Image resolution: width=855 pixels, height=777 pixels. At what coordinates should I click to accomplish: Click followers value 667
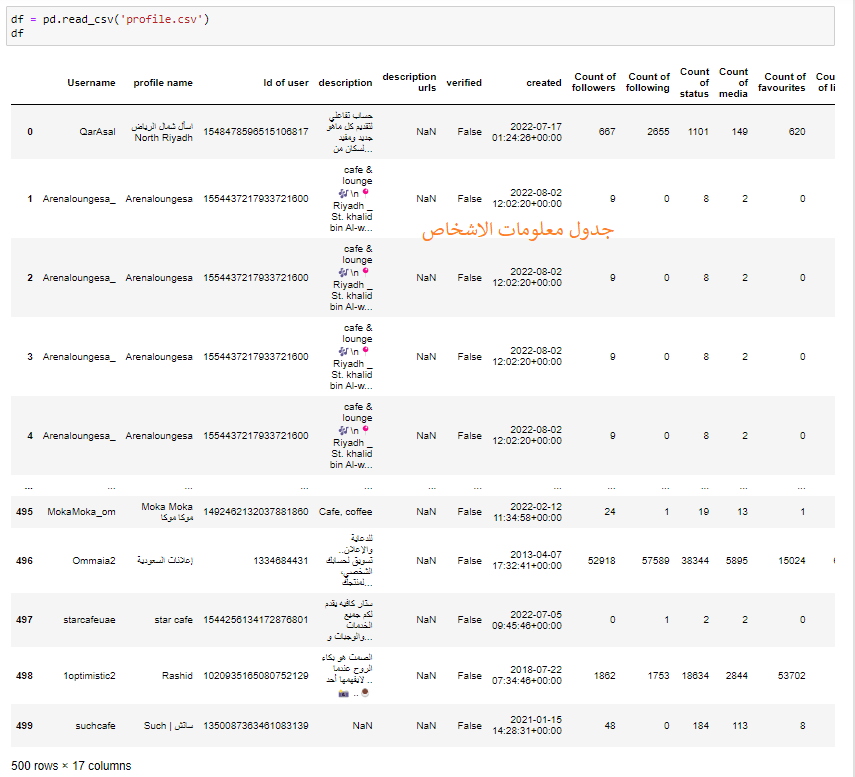607,132
